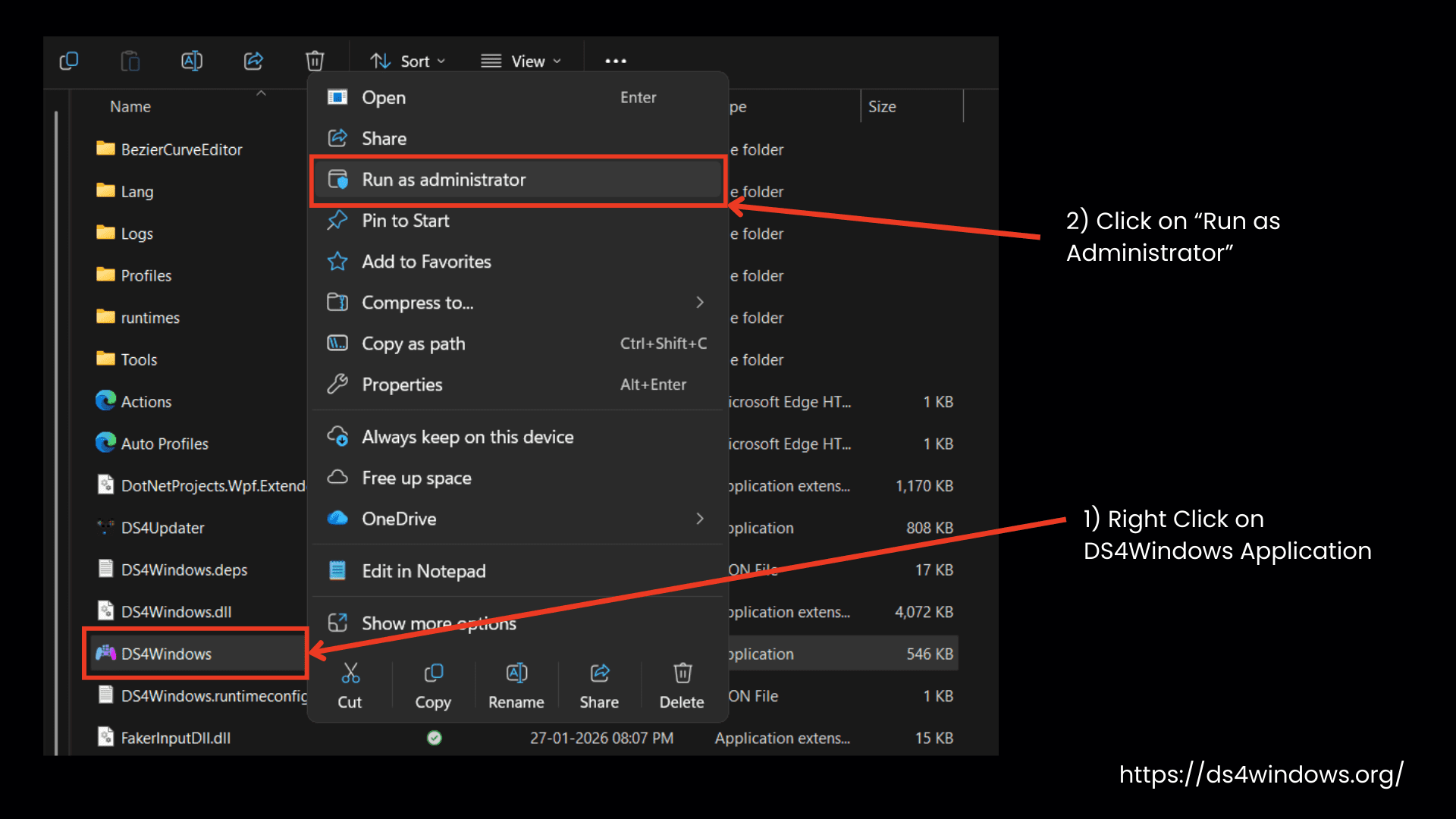
Task: Select Always keep on this device
Action: (x=518, y=437)
